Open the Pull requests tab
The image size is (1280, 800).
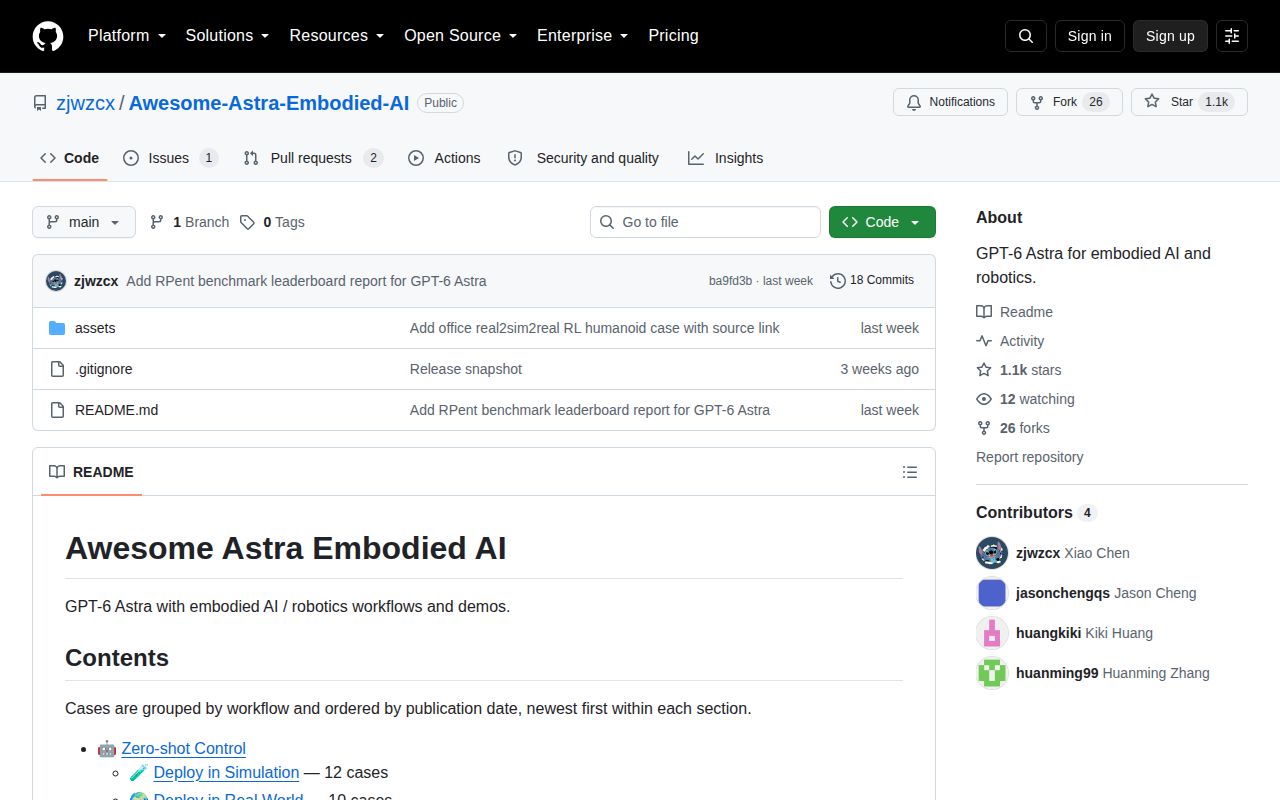click(313, 158)
